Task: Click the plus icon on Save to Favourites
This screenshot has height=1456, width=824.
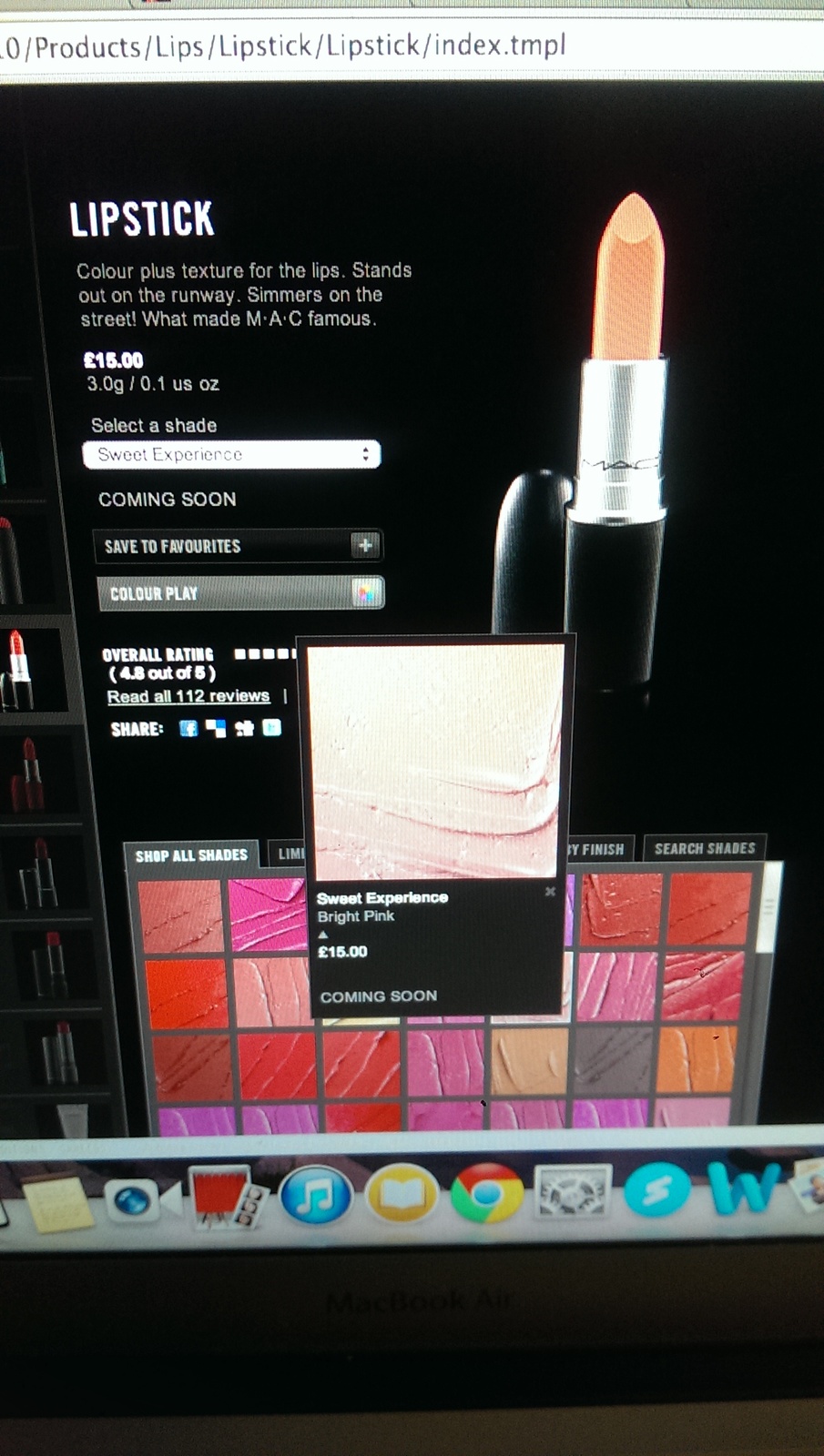Action: point(365,545)
